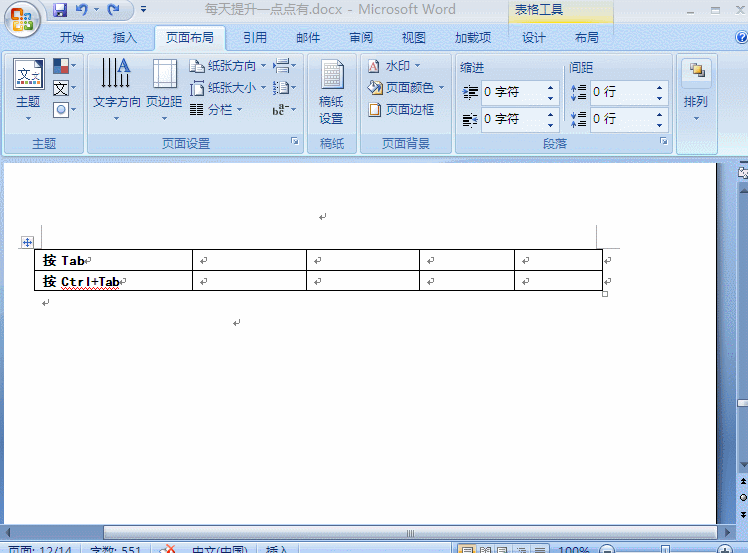This screenshot has width=748, height=553.
Task: Click the spacing before 0 行 field
Action: pos(621,92)
